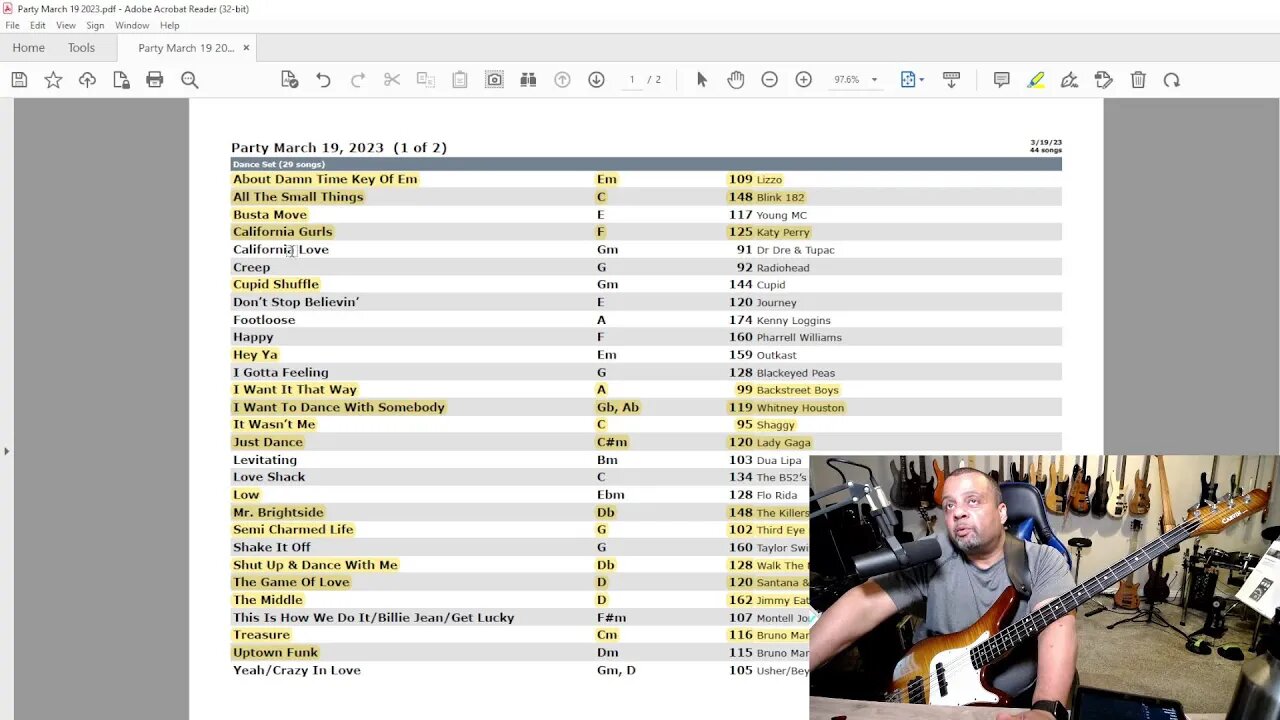Viewport: 1280px width, 720px height.
Task: Click song title 'Levitating'
Action: (x=265, y=460)
